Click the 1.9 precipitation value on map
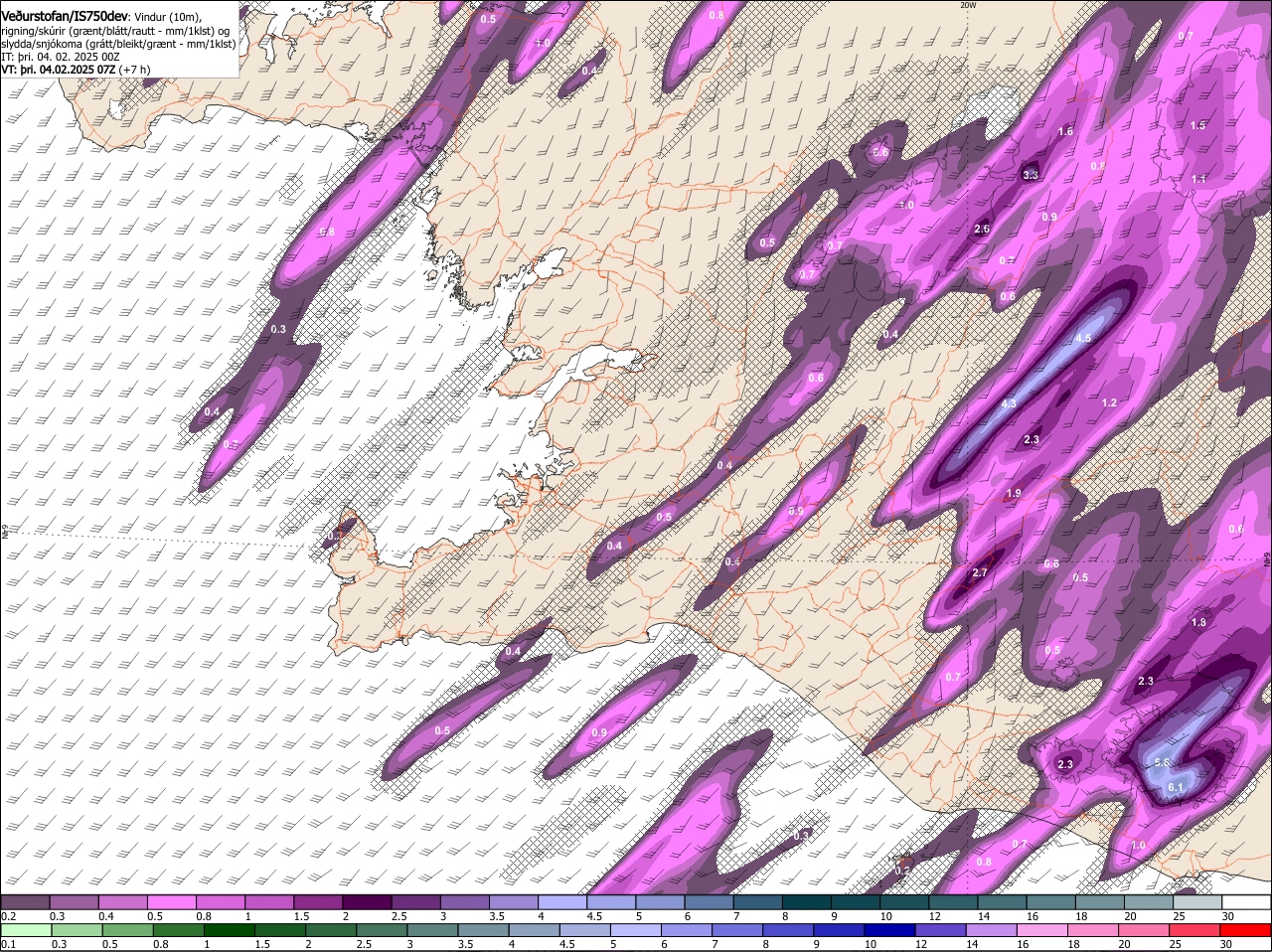 [x=1014, y=494]
